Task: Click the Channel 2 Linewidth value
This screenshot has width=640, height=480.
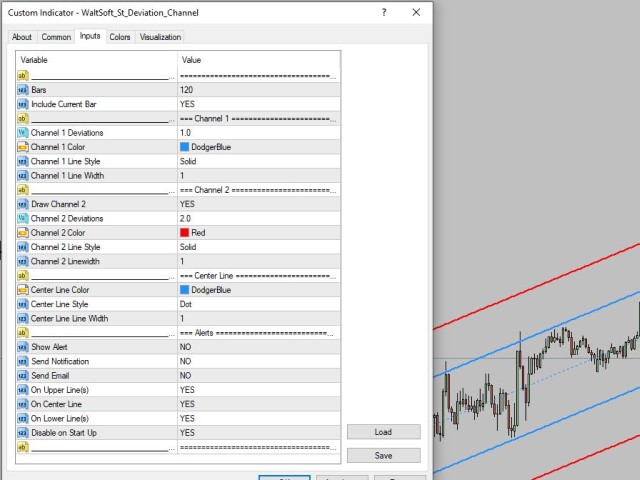Action: coord(259,261)
